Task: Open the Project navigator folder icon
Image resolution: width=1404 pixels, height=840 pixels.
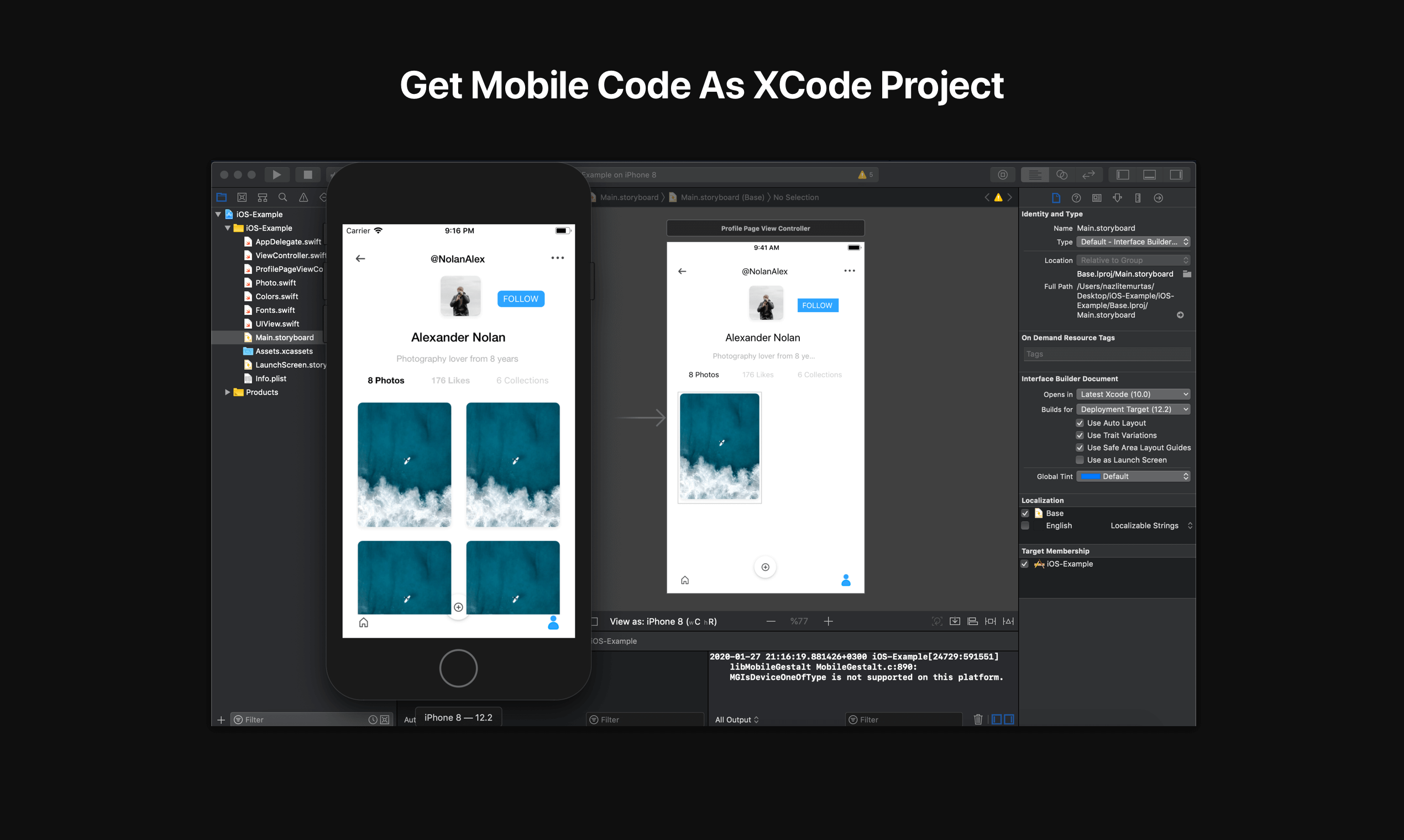Action: click(221, 197)
